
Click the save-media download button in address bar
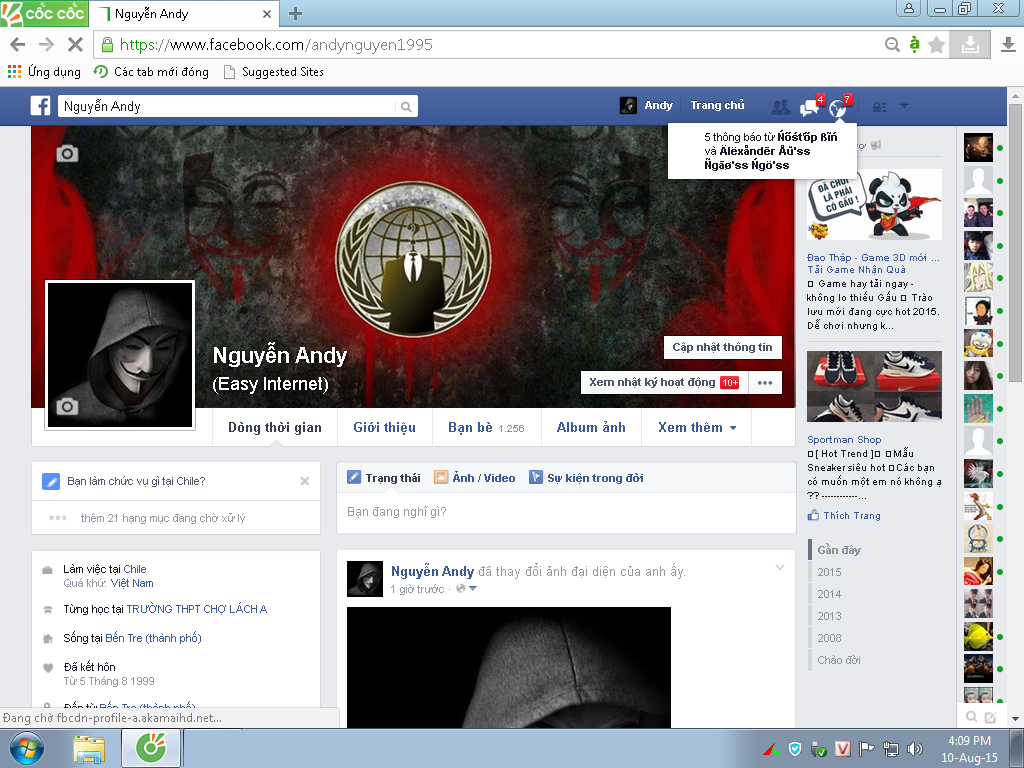point(970,44)
